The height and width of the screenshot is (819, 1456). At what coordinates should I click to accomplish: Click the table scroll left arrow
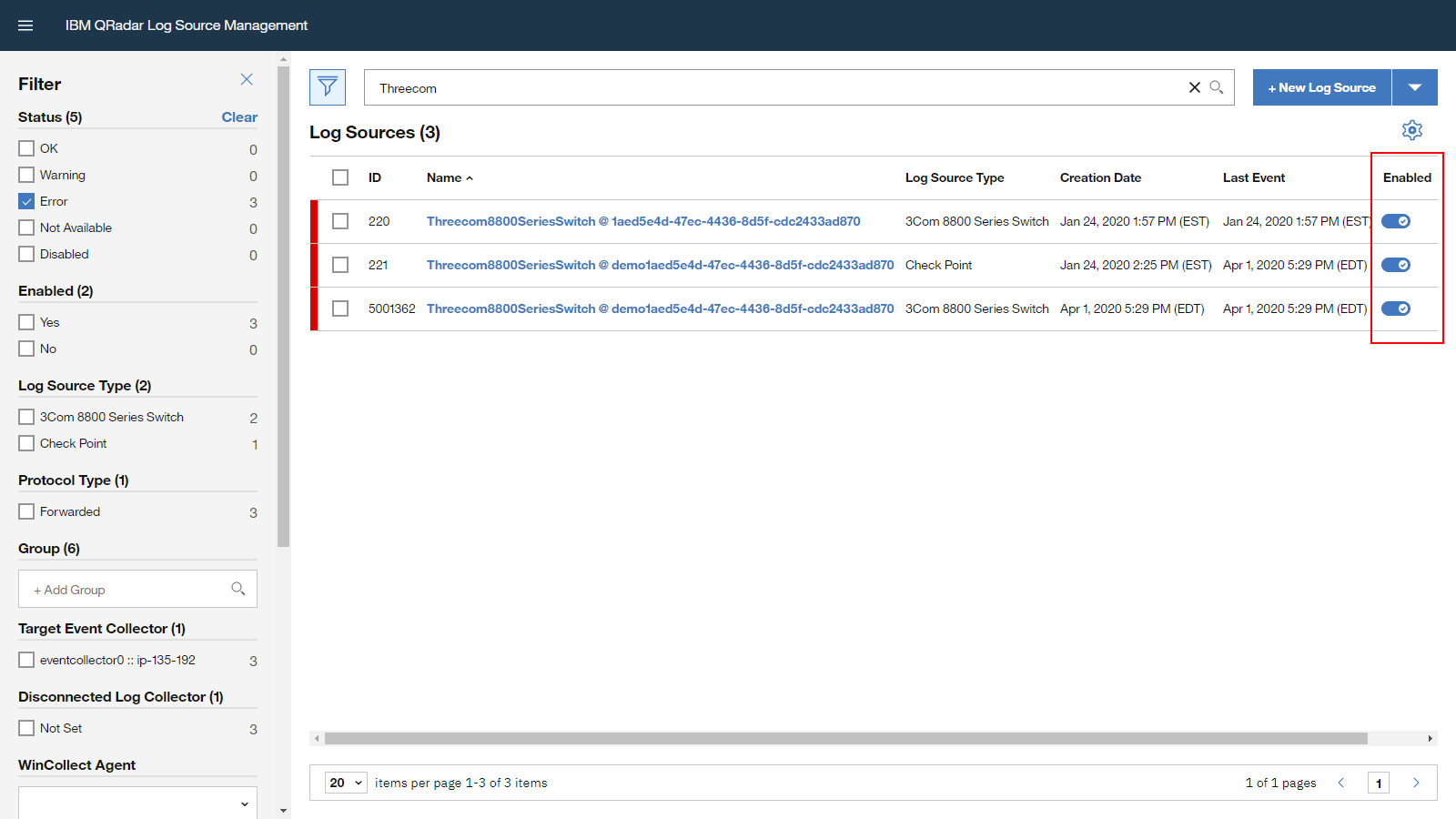[x=316, y=739]
